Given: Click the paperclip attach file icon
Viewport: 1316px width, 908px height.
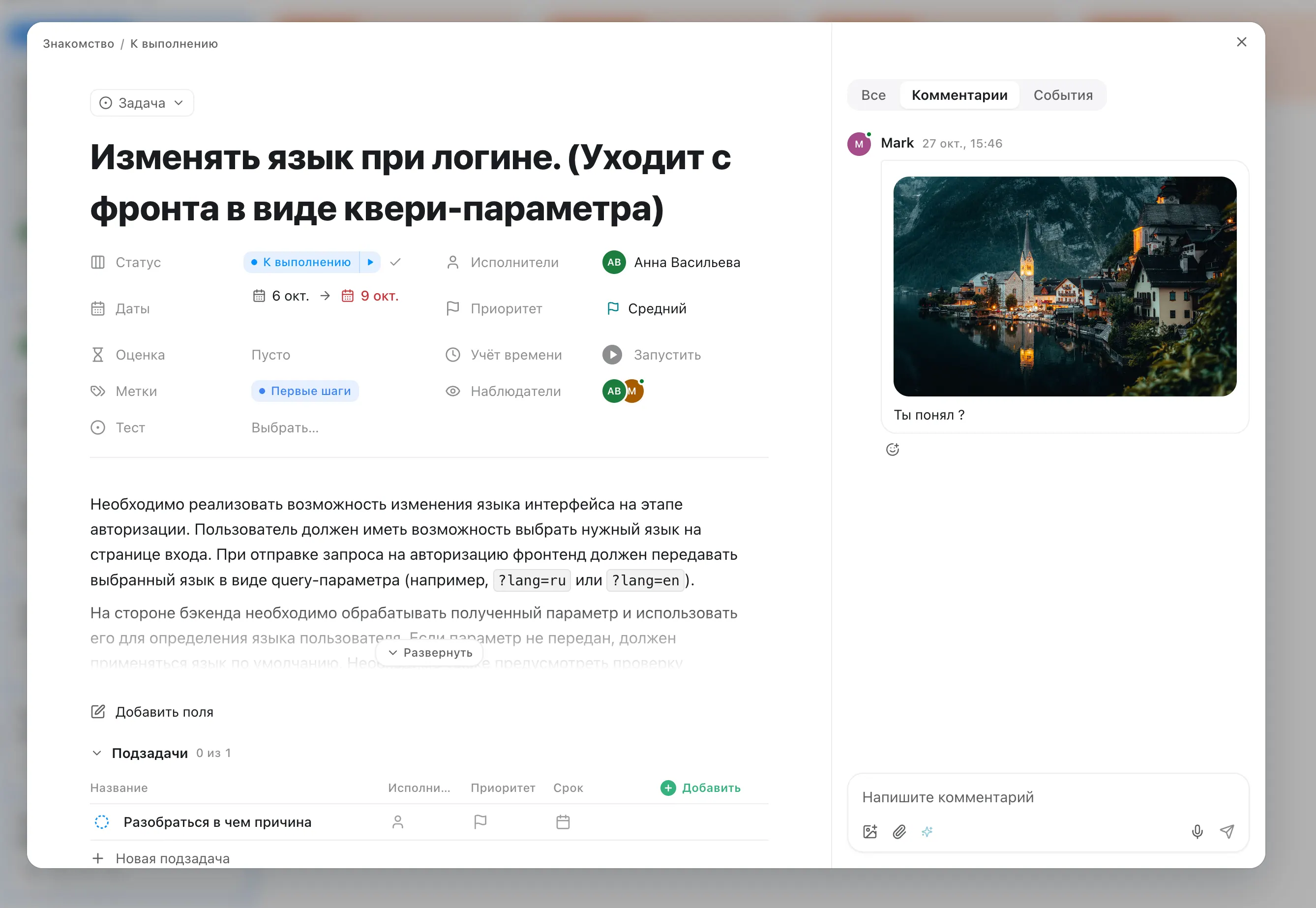Looking at the screenshot, I should pos(899,832).
